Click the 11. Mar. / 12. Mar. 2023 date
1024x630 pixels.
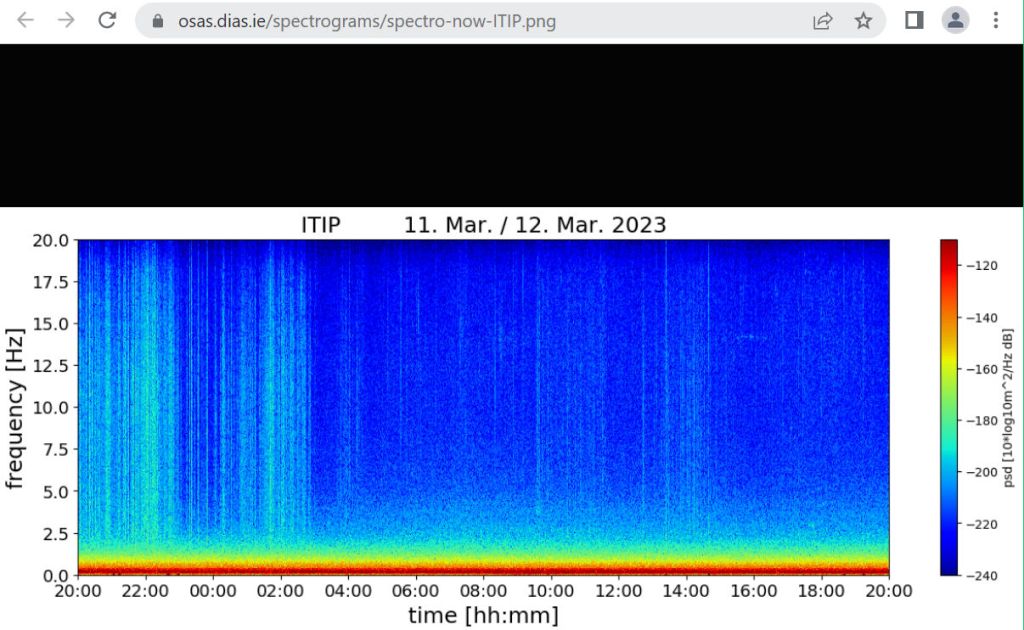pos(535,225)
